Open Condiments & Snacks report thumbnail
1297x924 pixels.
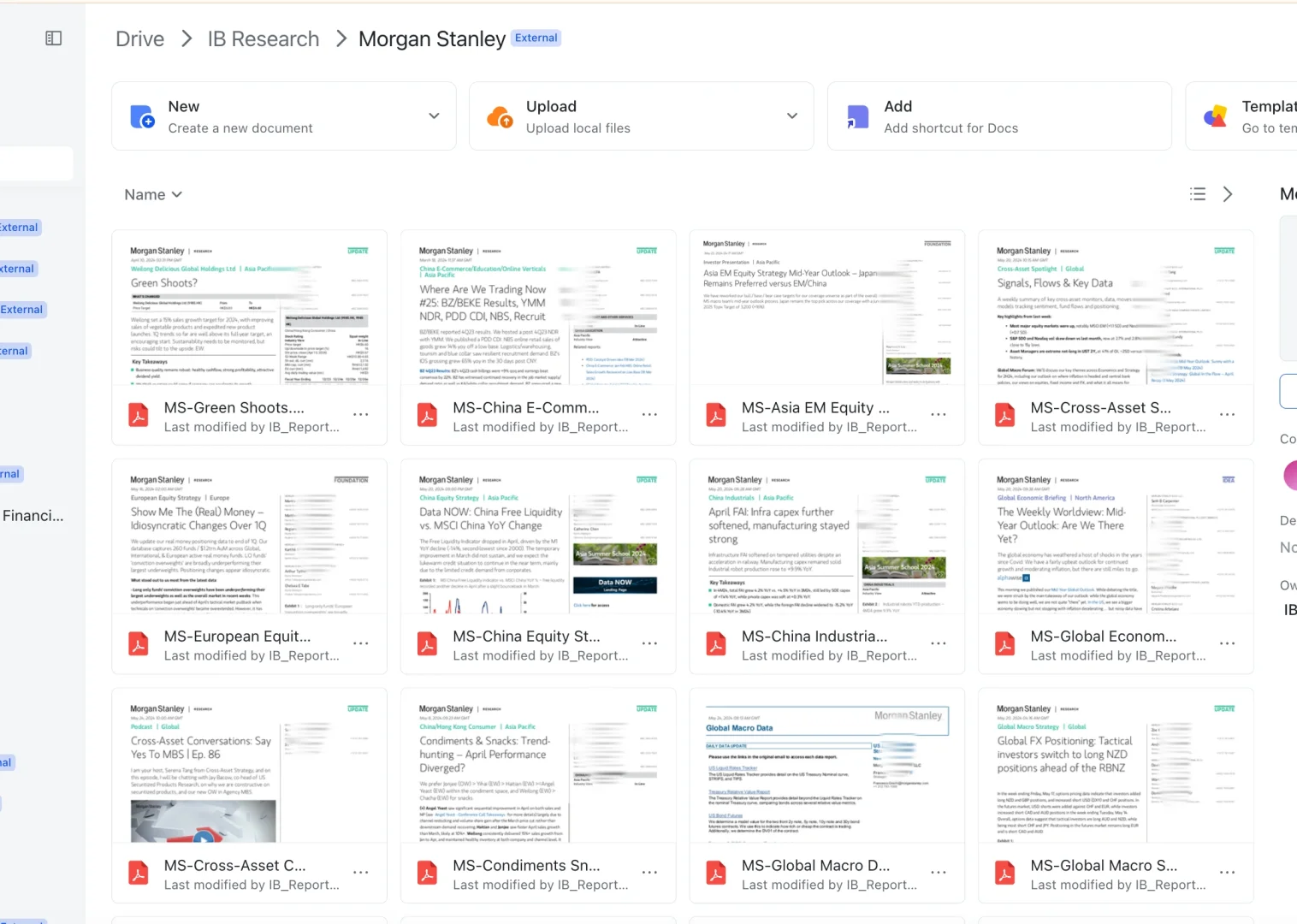(x=538, y=766)
